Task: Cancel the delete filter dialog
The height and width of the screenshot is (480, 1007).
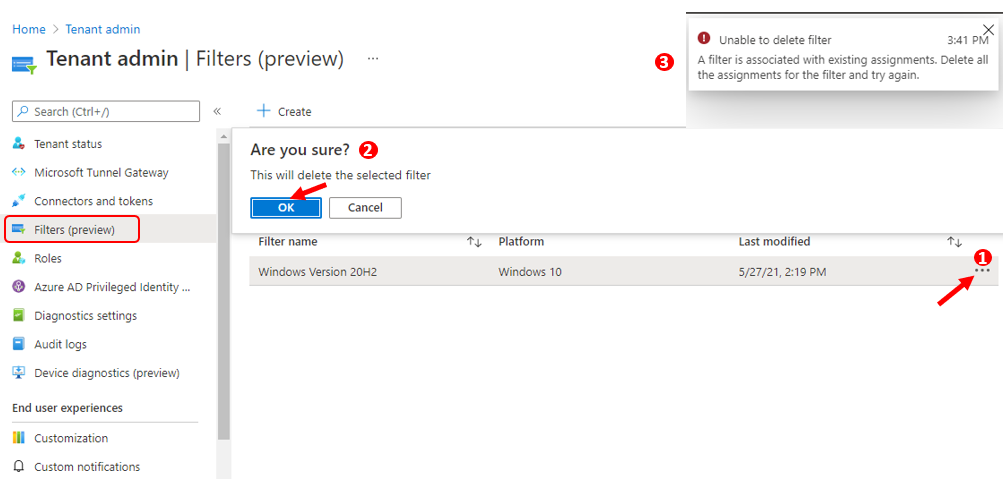Action: click(x=365, y=208)
